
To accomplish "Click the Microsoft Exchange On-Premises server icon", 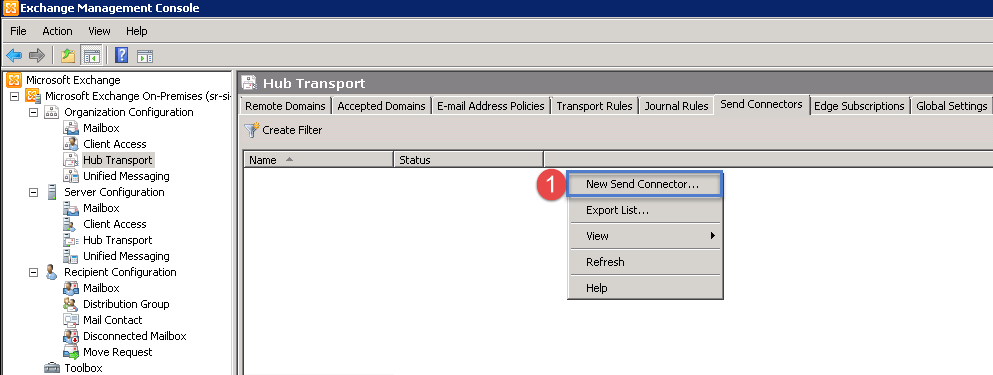I will tap(33, 96).
